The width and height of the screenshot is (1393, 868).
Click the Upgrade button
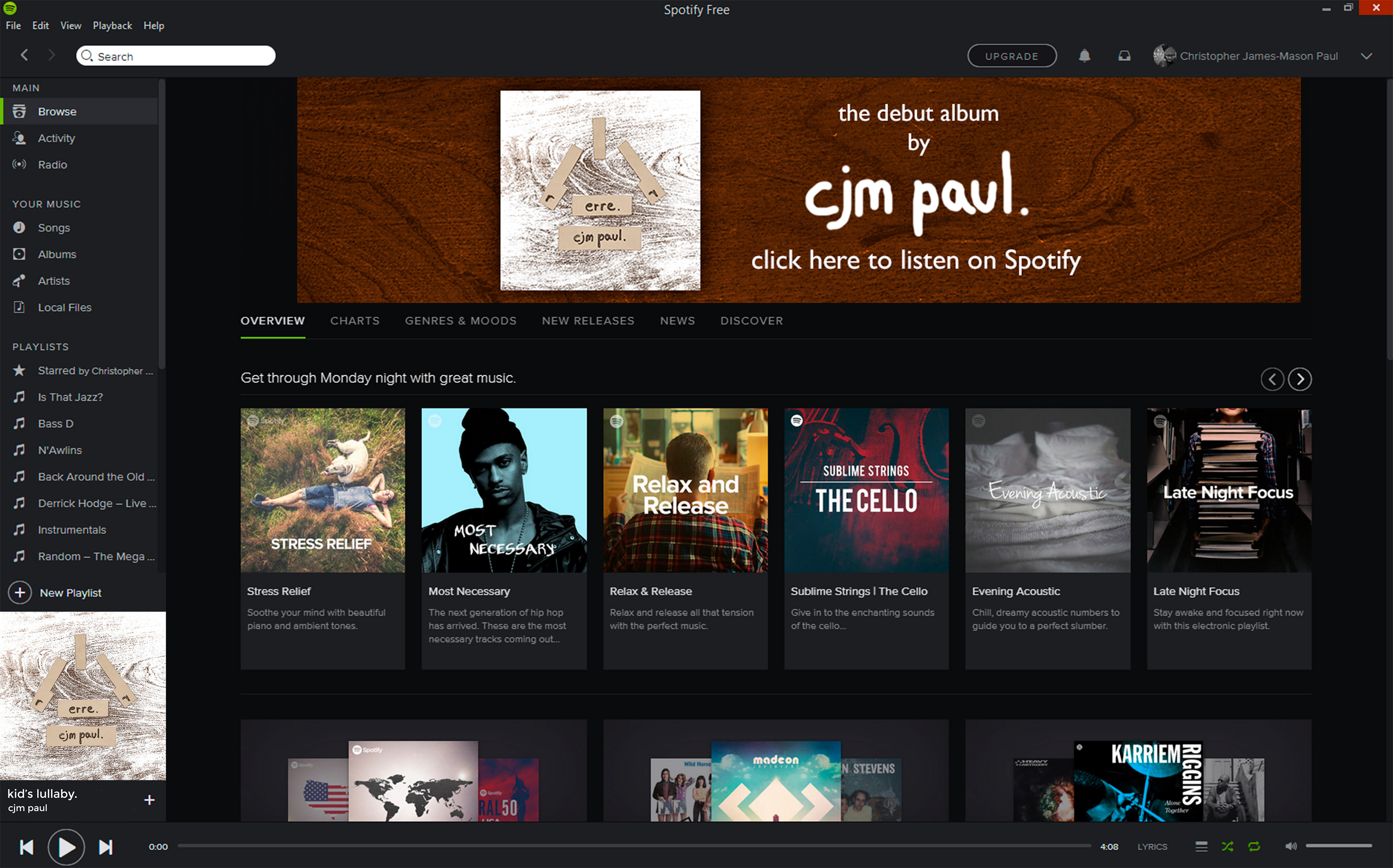pyautogui.click(x=1012, y=56)
